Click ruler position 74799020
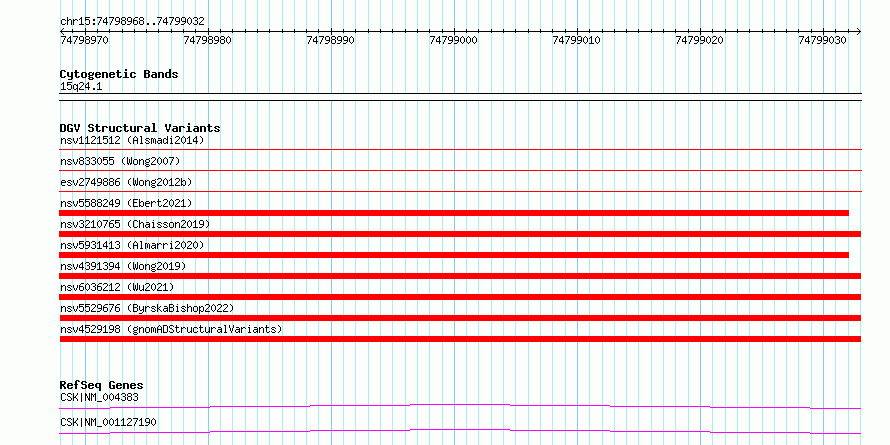890x445 pixels. [700, 41]
